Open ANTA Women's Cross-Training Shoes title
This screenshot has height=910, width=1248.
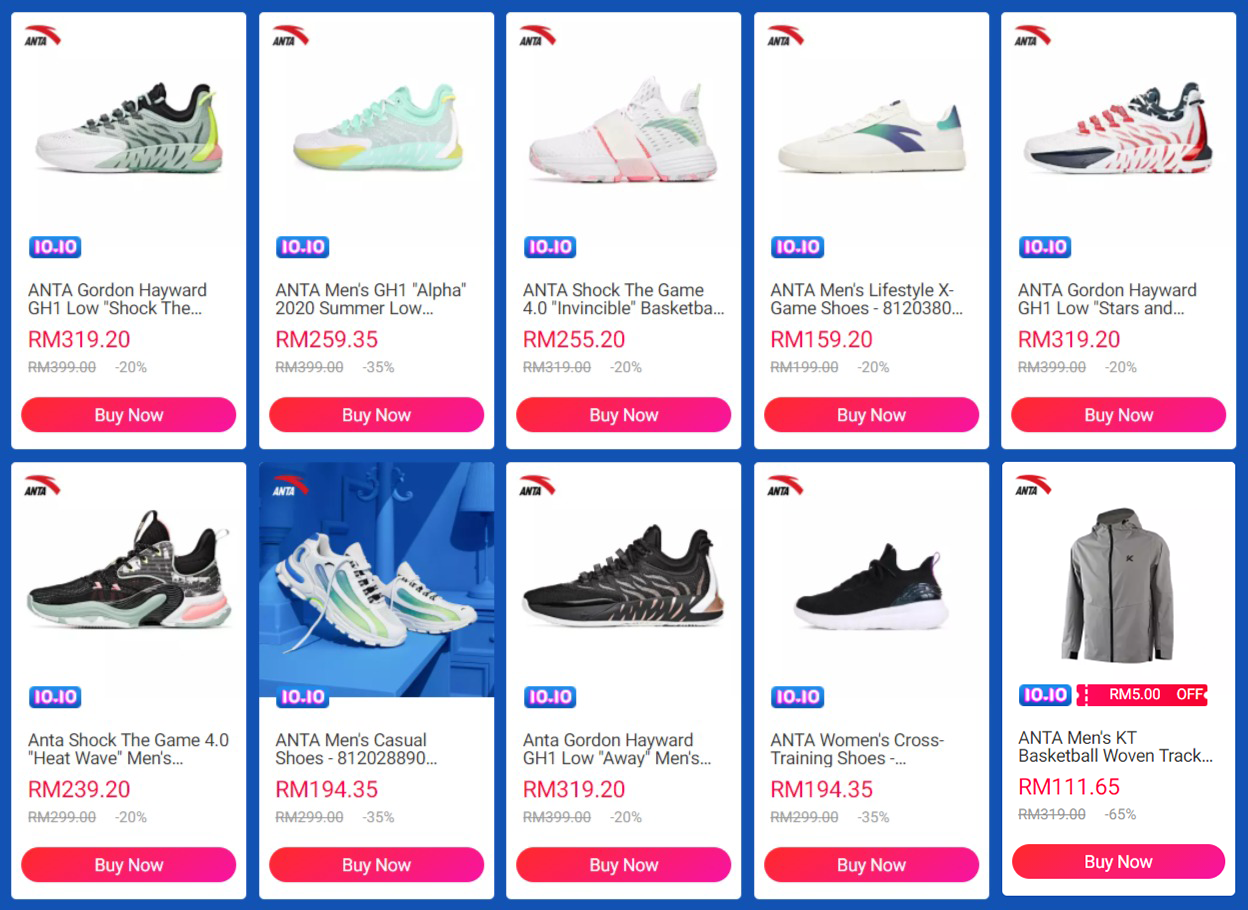(x=856, y=749)
